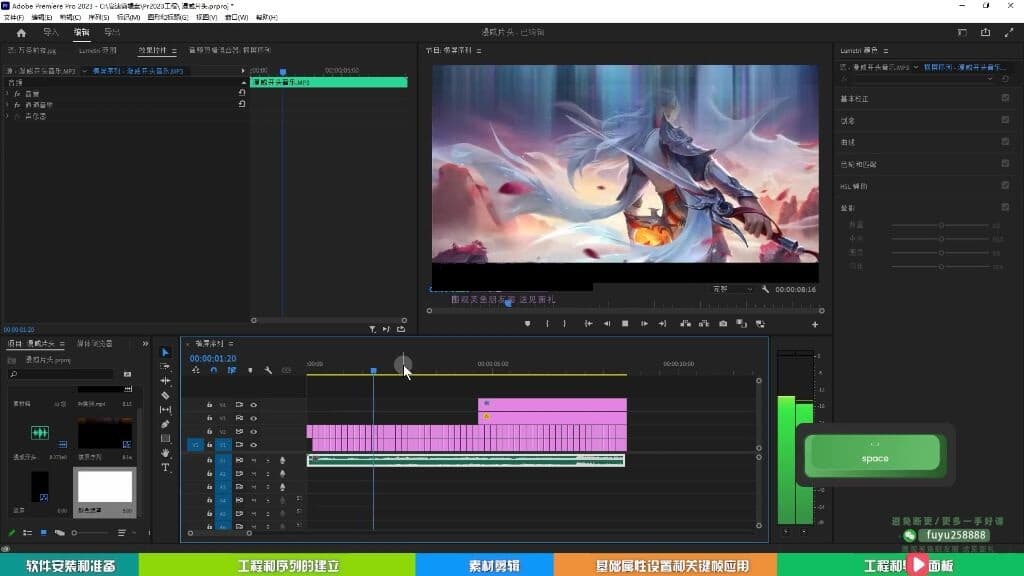Click the Home icon in the top bar
Image resolution: width=1024 pixels, height=576 pixels.
tap(21, 33)
